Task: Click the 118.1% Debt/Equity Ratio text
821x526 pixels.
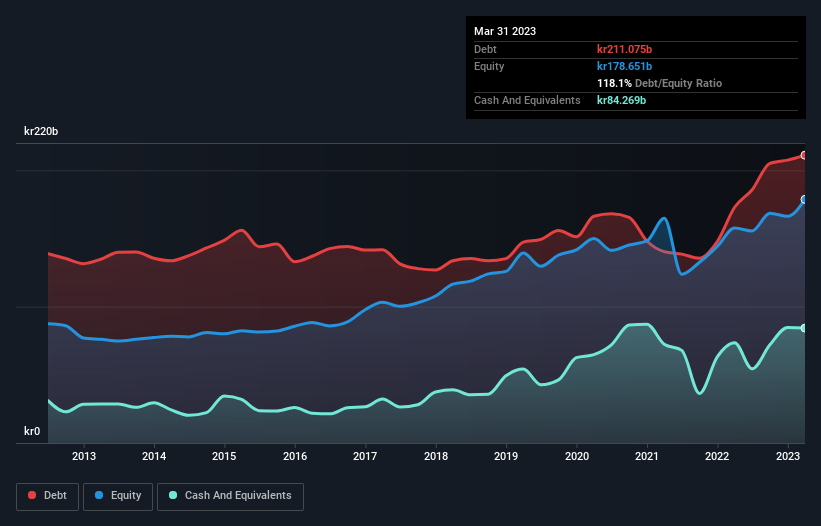Action: [659, 83]
